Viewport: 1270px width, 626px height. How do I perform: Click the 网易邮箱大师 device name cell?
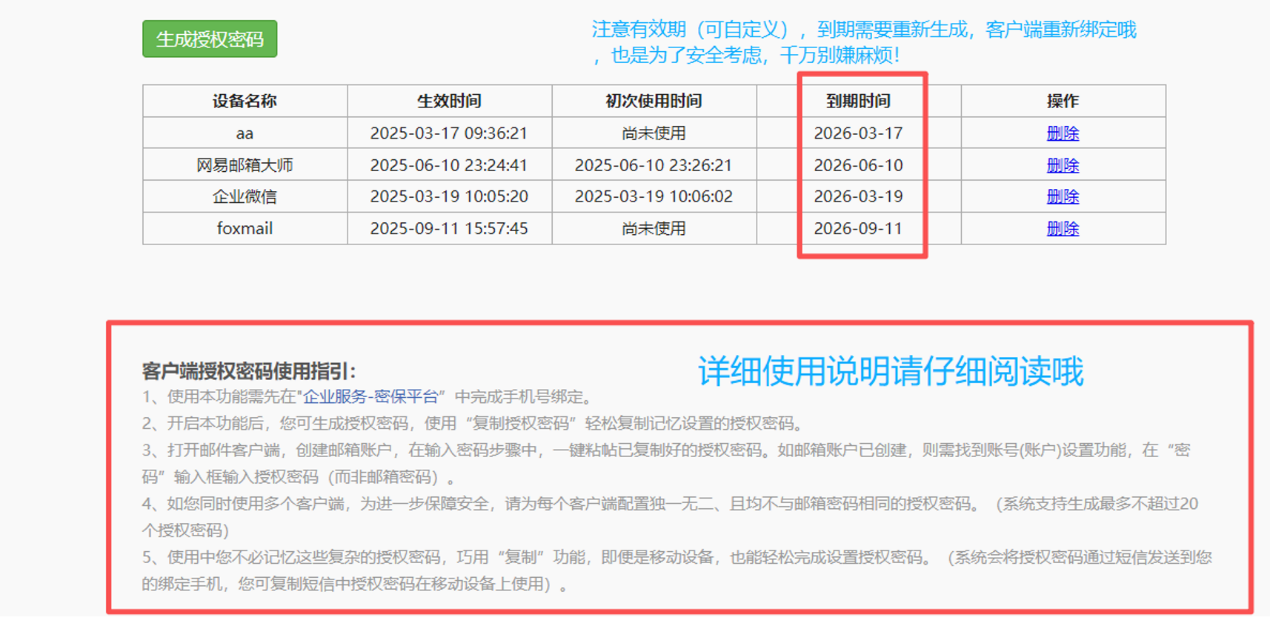point(244,165)
